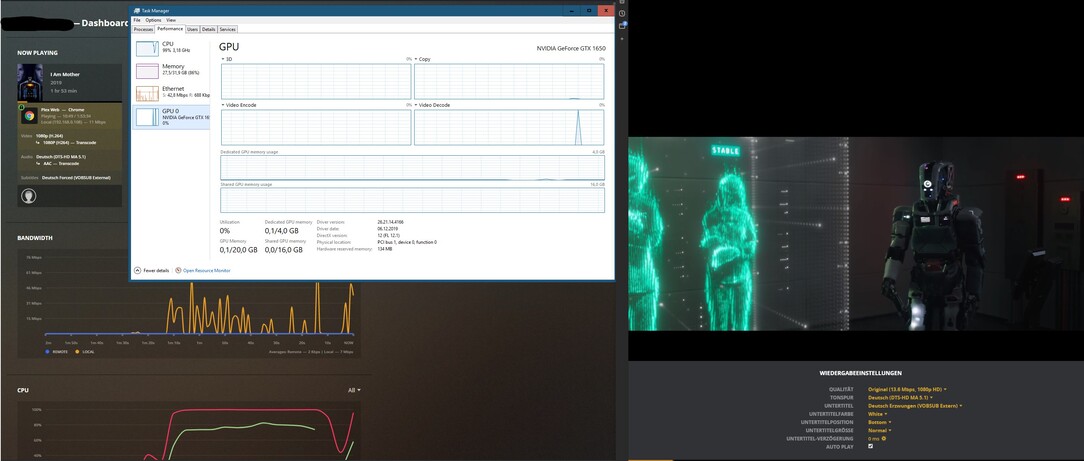Open the View menu in Task Manager

click(171, 21)
